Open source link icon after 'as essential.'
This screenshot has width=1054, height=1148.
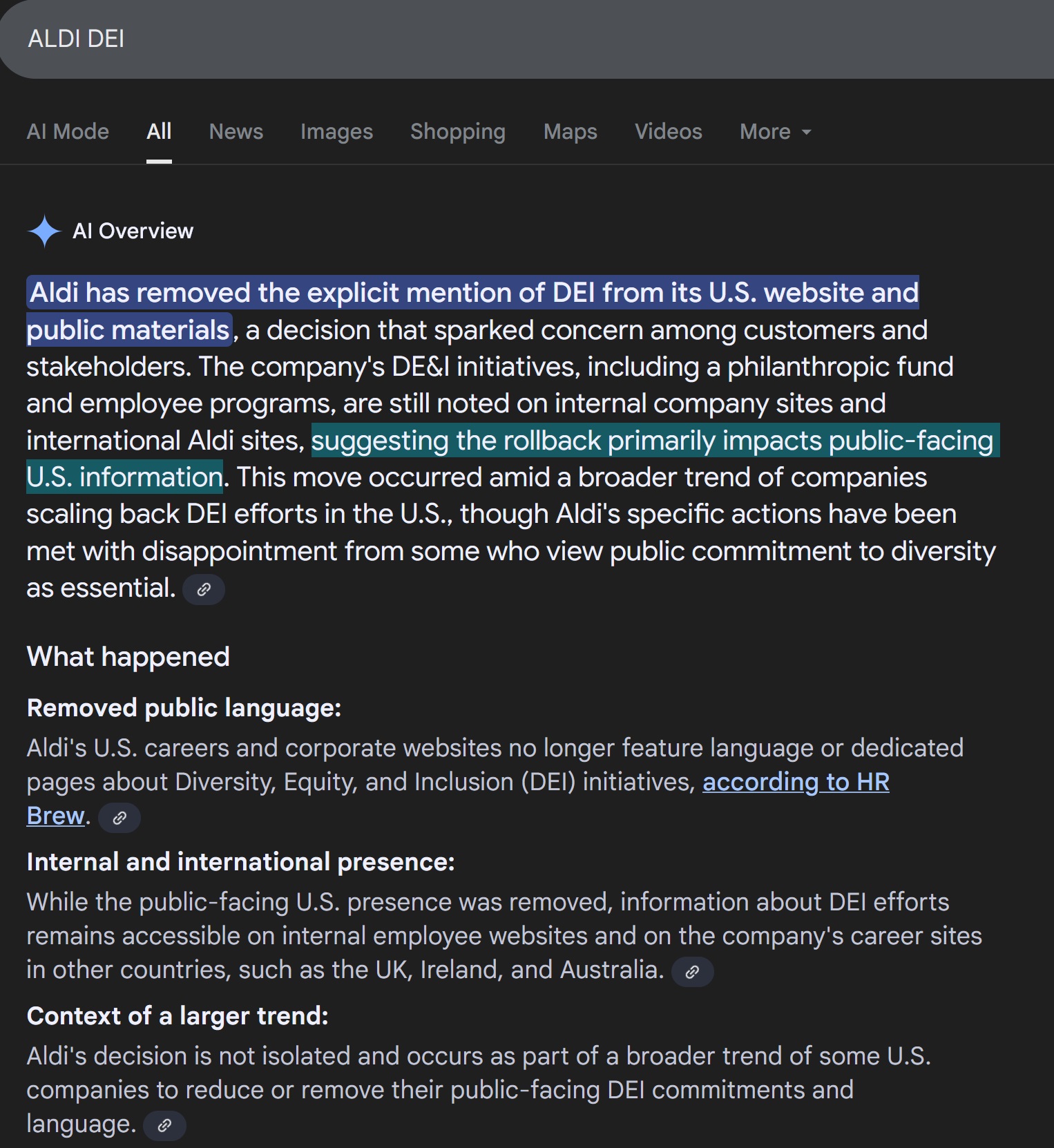click(x=204, y=589)
